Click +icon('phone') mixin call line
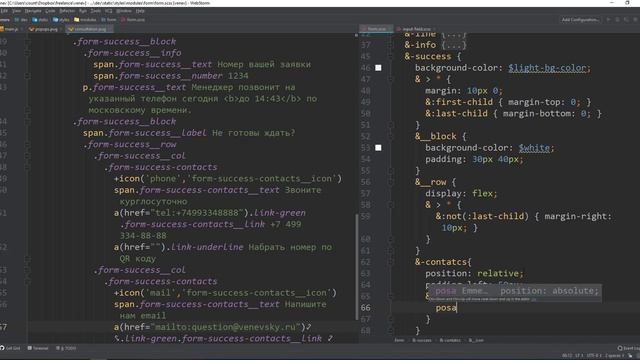Screen dimensions: 640x360 coord(228,179)
